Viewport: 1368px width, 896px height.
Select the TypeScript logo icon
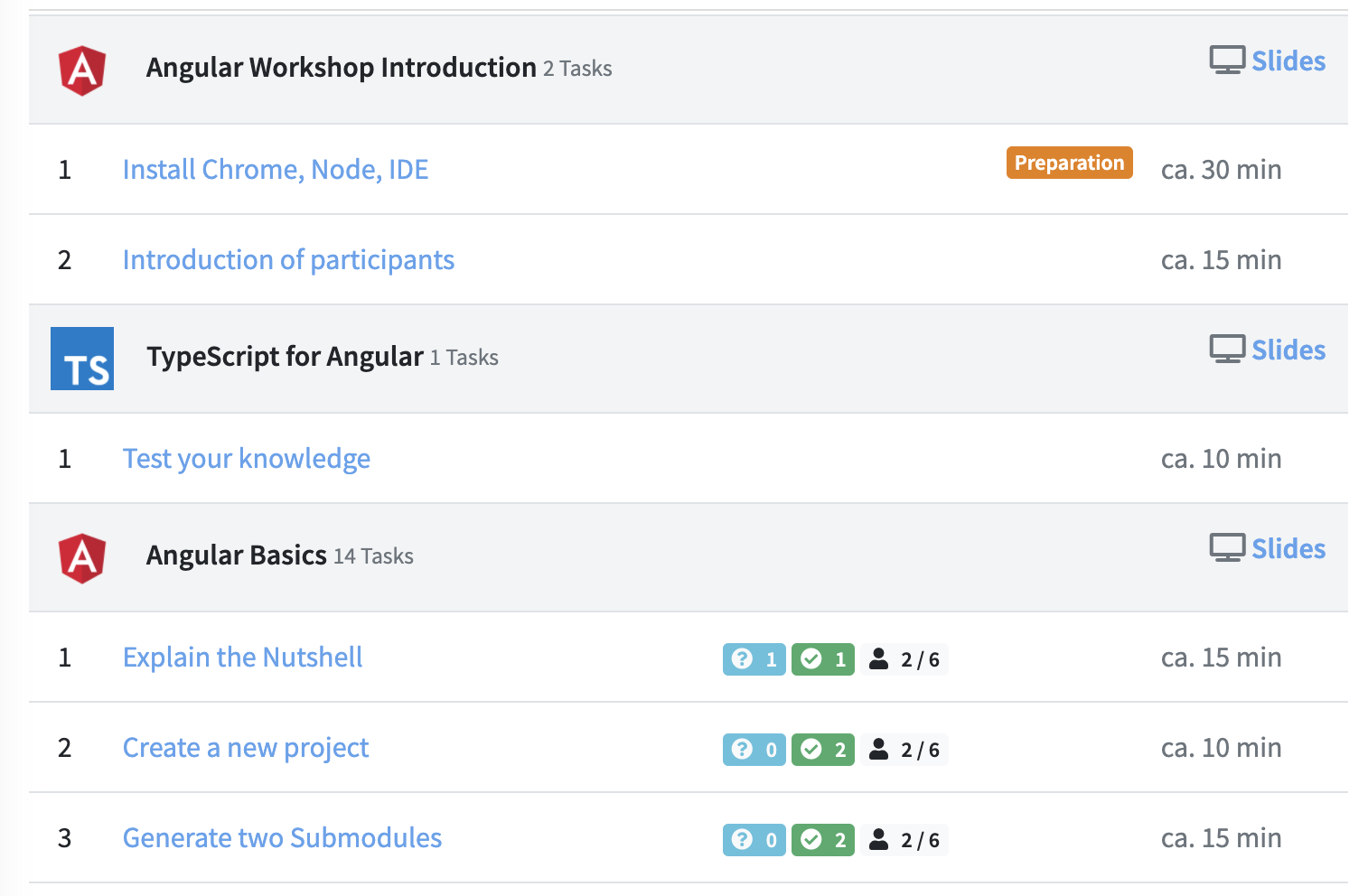tap(81, 358)
